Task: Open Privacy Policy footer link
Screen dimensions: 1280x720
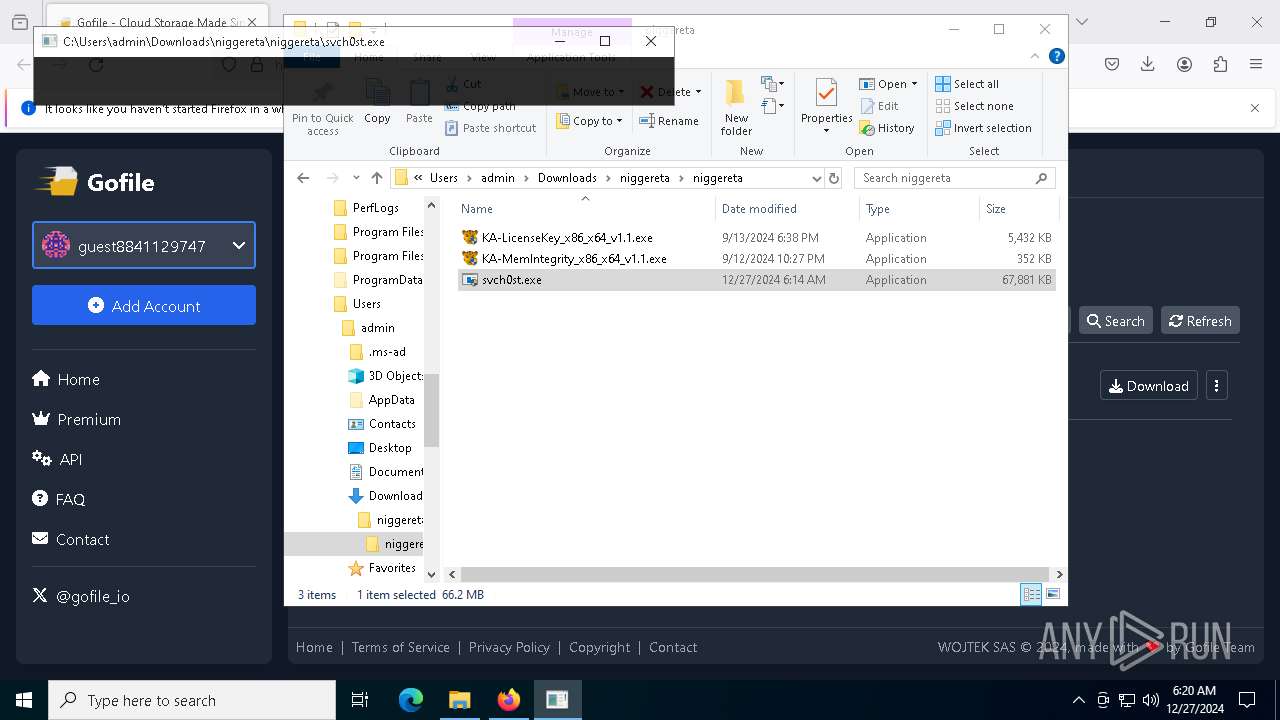Action: pos(509,647)
